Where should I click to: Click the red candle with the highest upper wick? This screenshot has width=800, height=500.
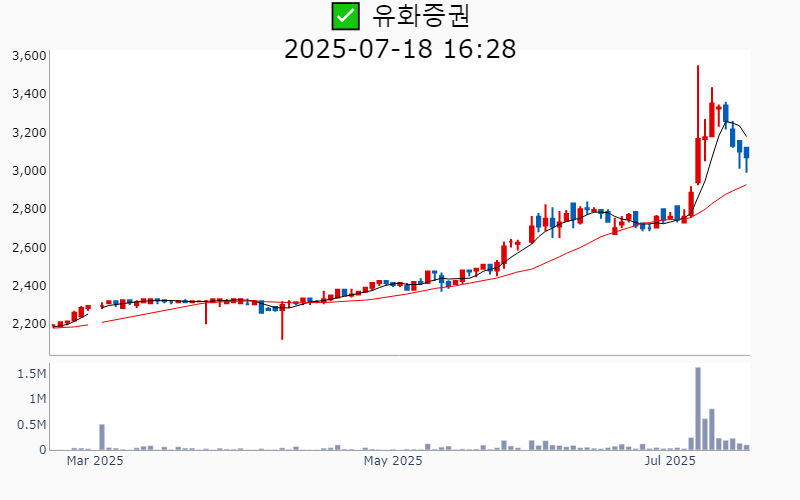point(698,125)
